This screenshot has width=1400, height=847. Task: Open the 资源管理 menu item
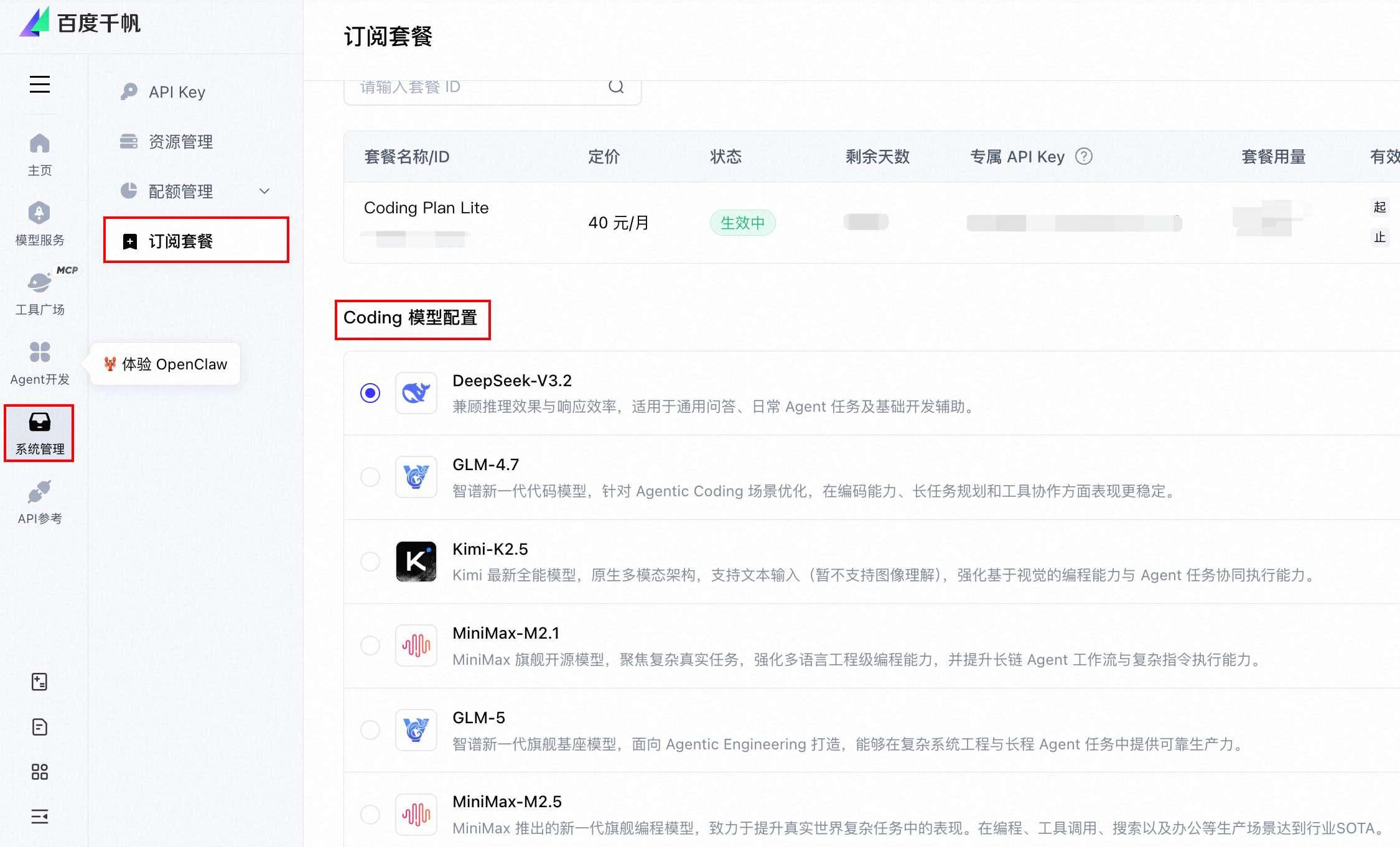tap(180, 142)
